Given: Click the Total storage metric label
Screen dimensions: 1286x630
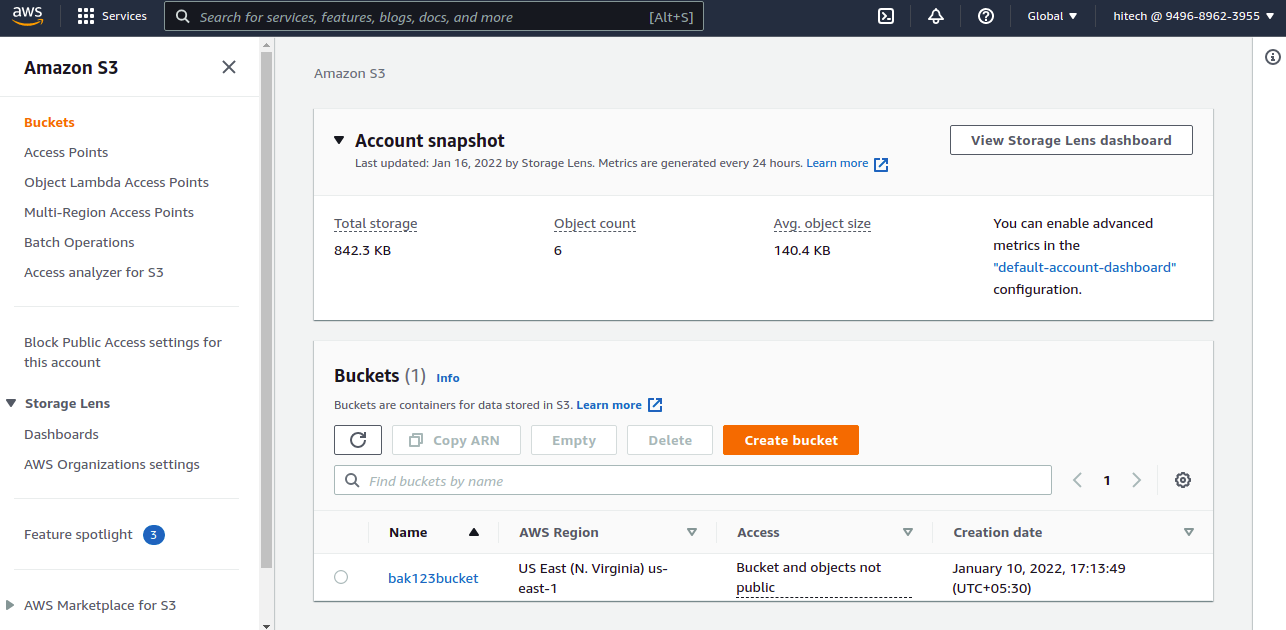Looking at the screenshot, I should click(x=376, y=224).
